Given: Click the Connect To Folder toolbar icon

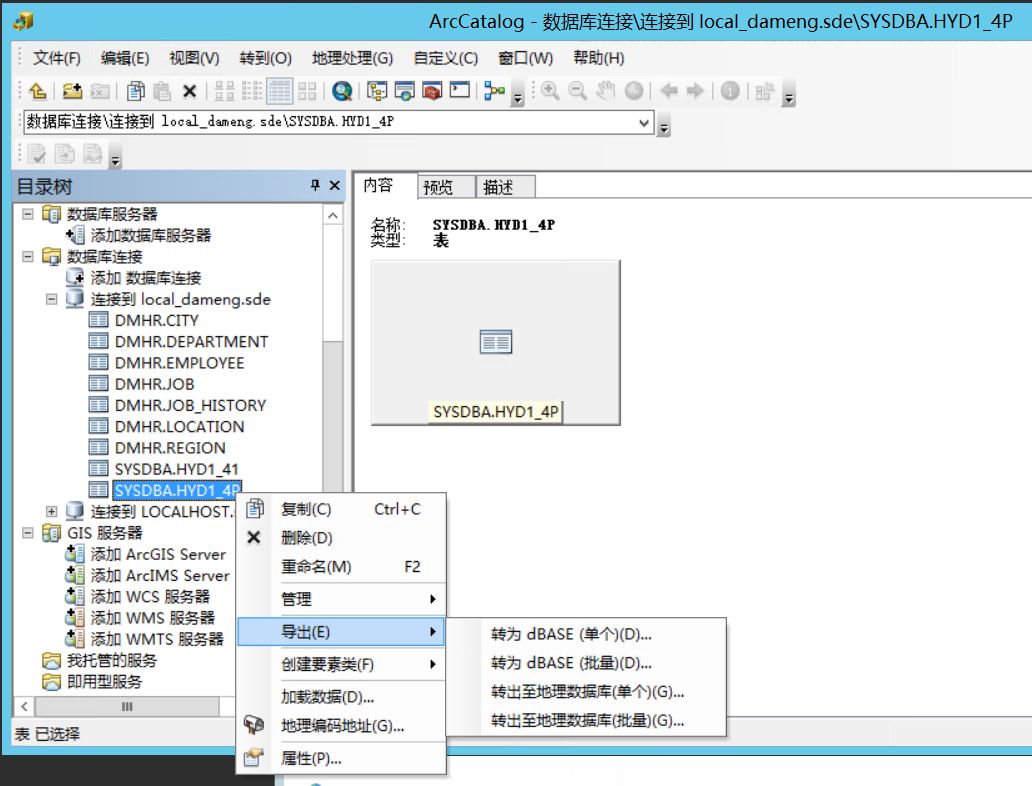Looking at the screenshot, I should pos(72,91).
